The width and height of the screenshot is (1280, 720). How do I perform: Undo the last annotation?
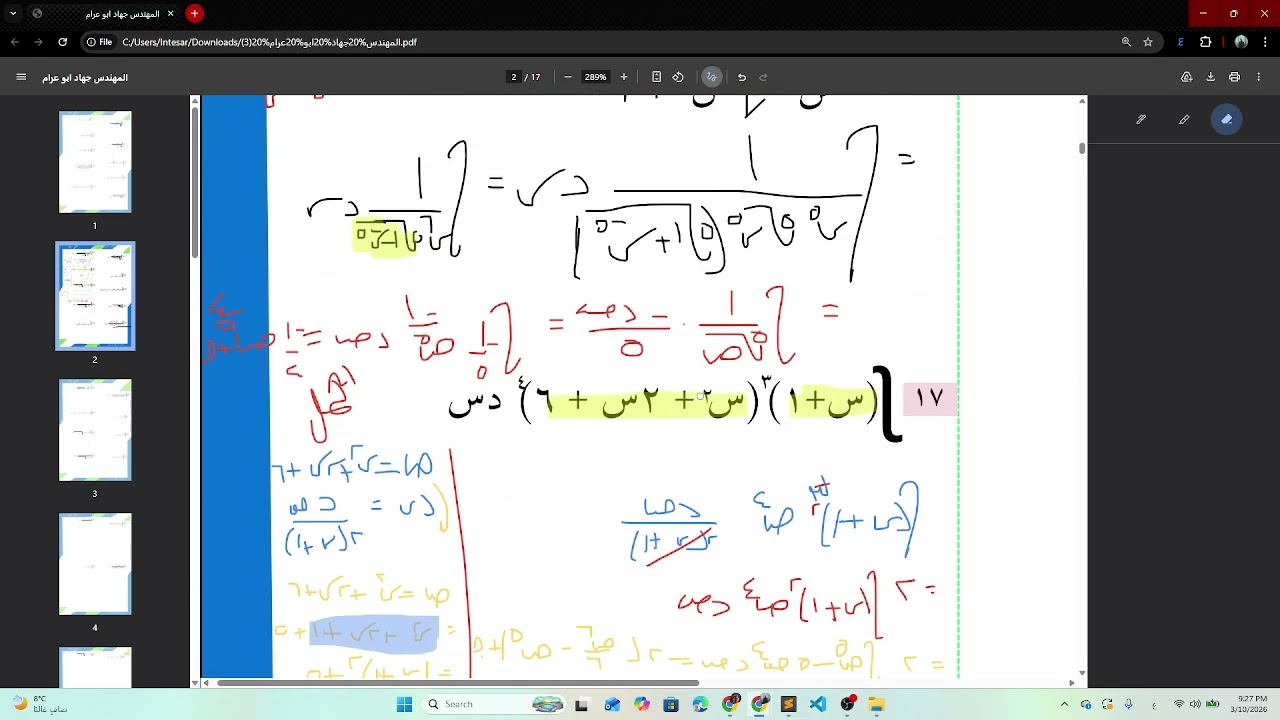pyautogui.click(x=742, y=77)
